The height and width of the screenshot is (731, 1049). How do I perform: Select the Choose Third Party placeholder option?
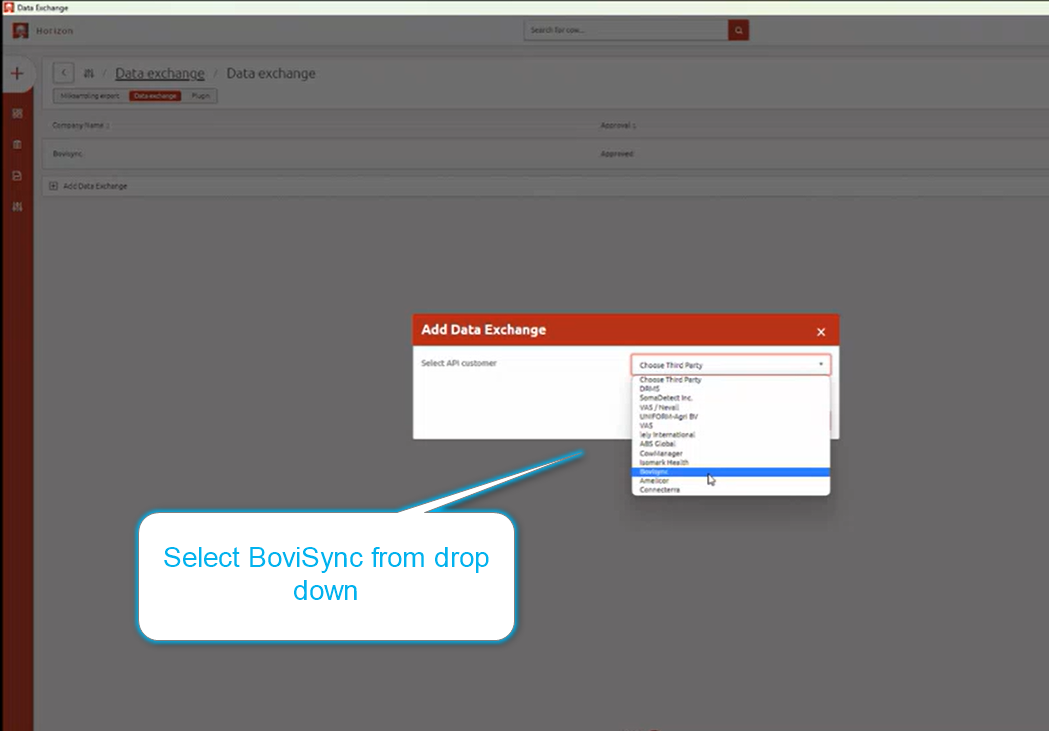(731, 380)
